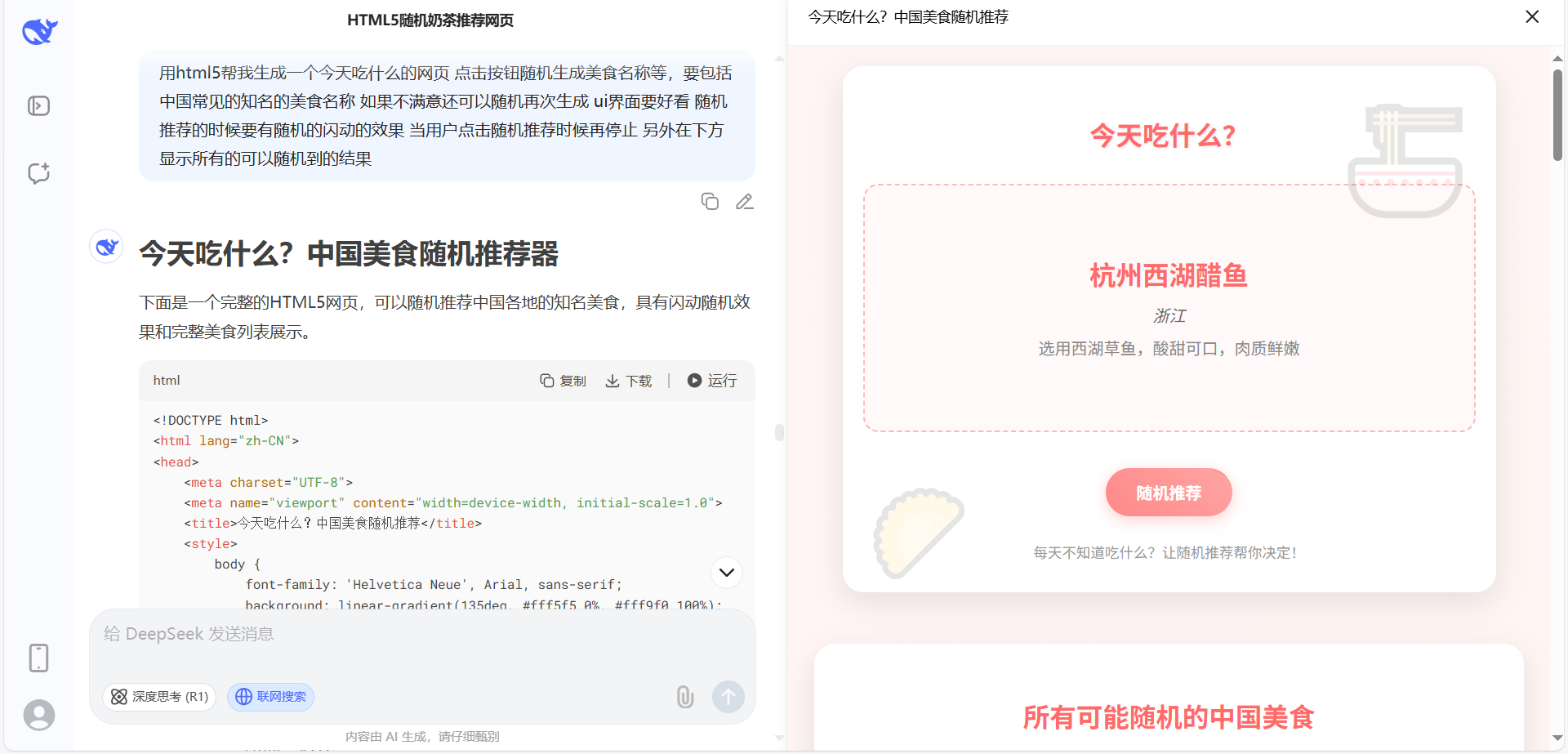Click the chat area scrollbar handle

[x=779, y=432]
